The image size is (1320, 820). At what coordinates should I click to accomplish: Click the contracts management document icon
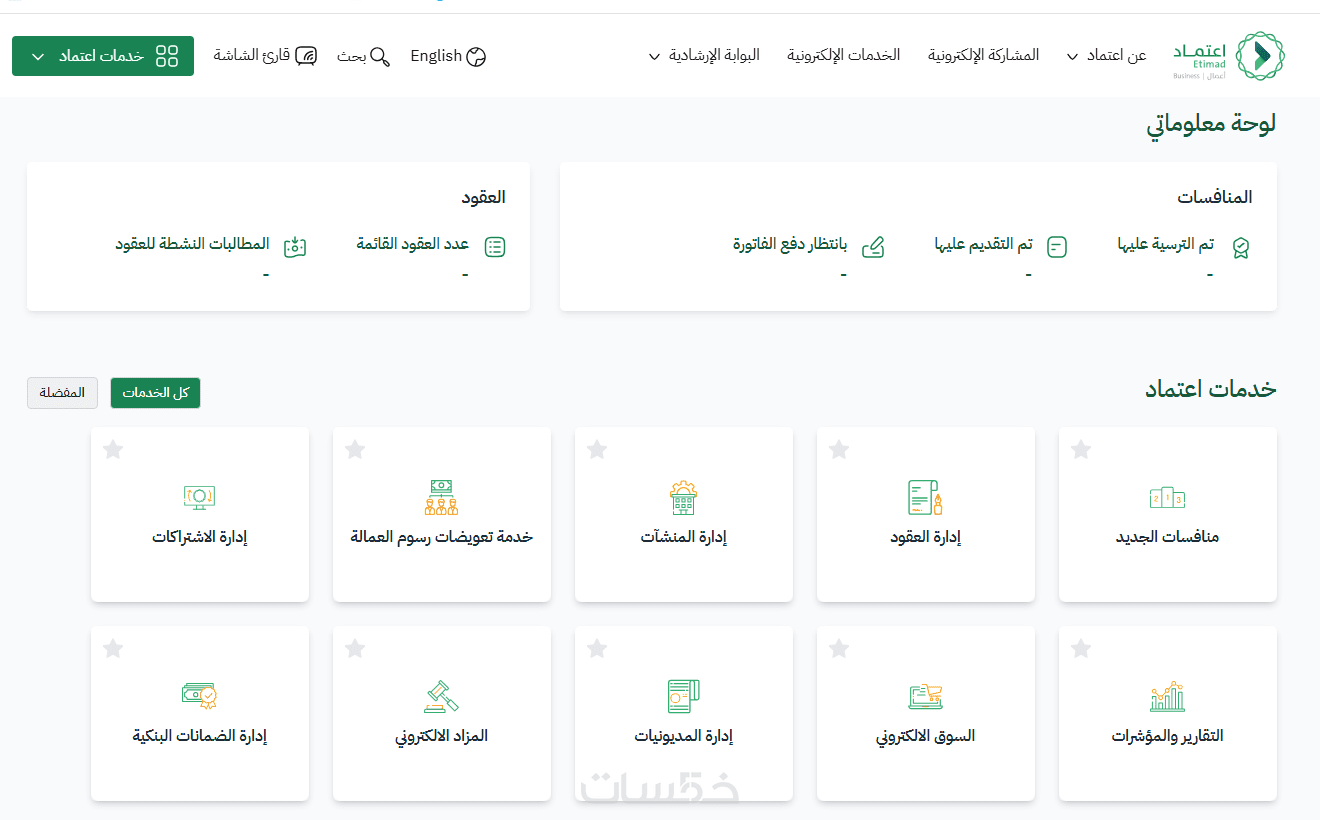925,497
